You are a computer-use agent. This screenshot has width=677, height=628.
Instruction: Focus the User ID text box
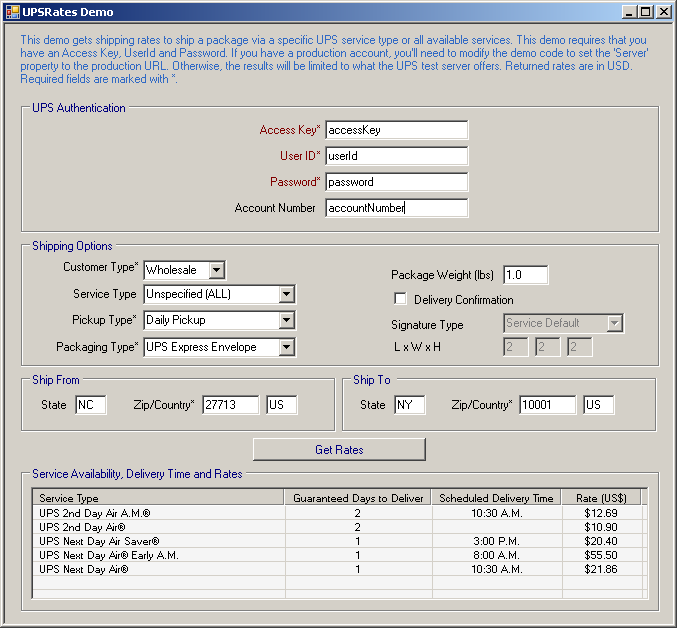[x=396, y=156]
